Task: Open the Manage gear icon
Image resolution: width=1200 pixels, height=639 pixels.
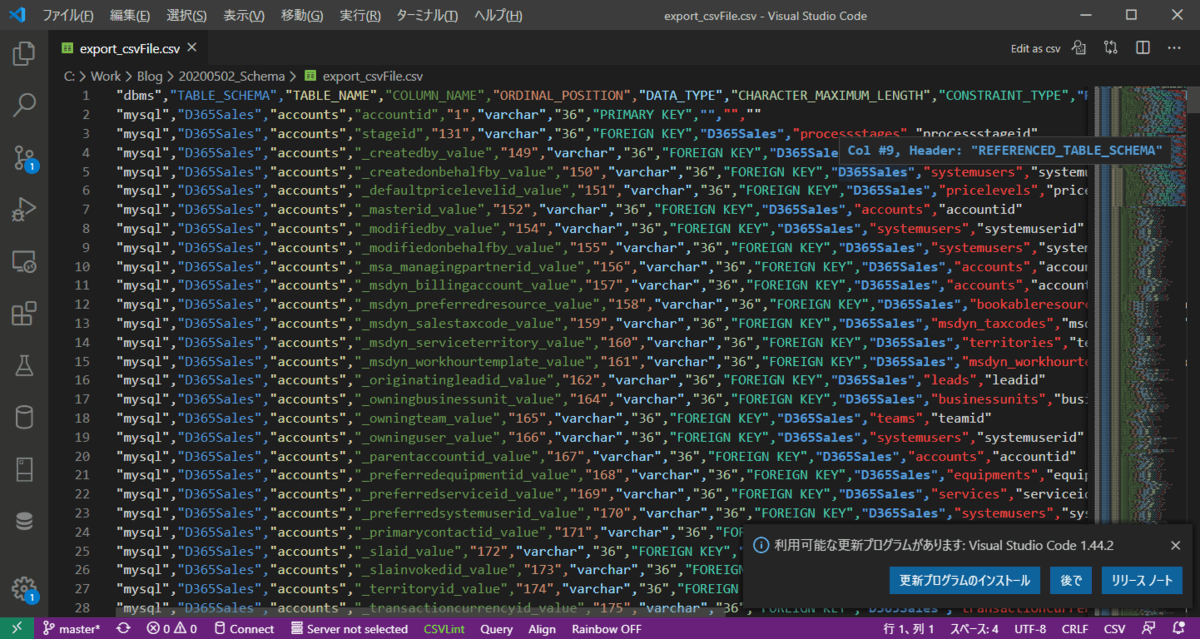Action: (x=24, y=588)
